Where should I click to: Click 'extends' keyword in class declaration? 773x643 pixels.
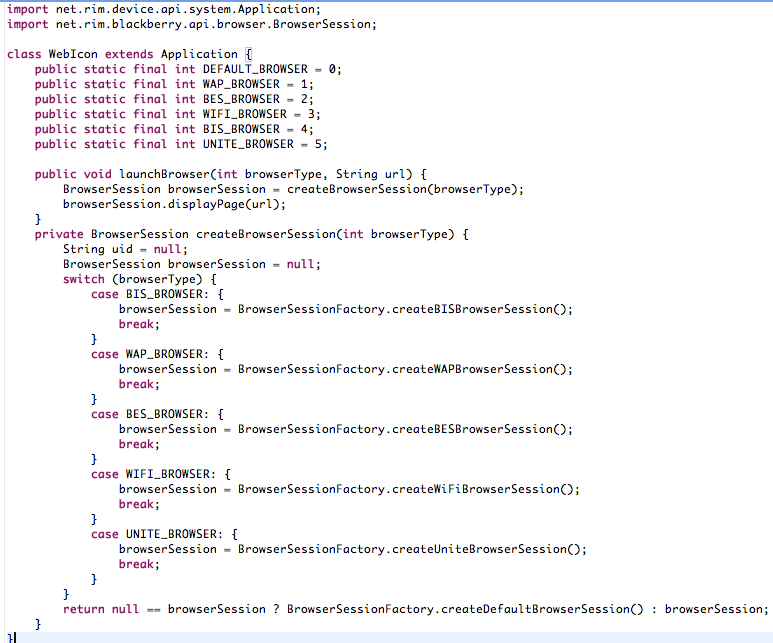(129, 54)
